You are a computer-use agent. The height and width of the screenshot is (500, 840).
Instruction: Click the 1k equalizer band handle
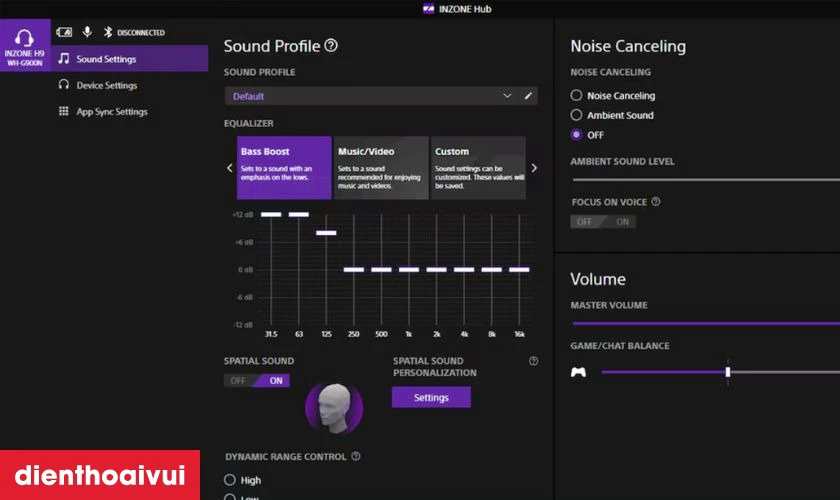[409, 270]
